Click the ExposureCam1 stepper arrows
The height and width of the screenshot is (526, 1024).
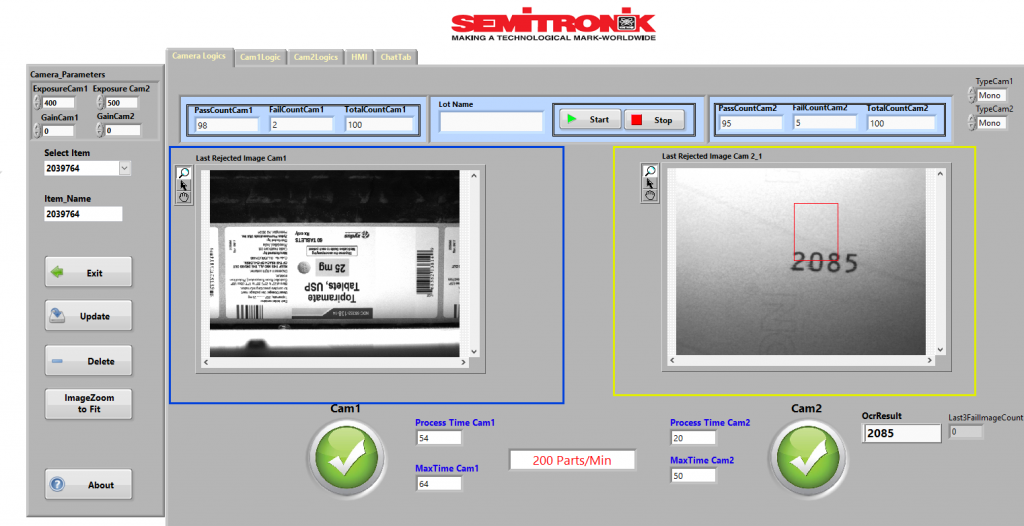point(38,102)
